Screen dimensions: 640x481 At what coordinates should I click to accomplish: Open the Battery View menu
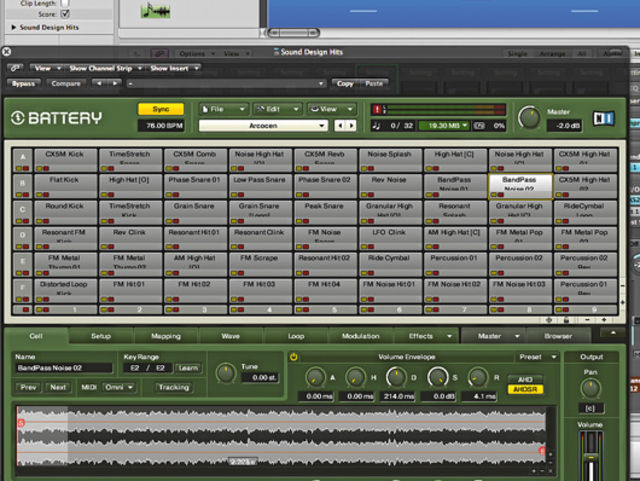331,109
